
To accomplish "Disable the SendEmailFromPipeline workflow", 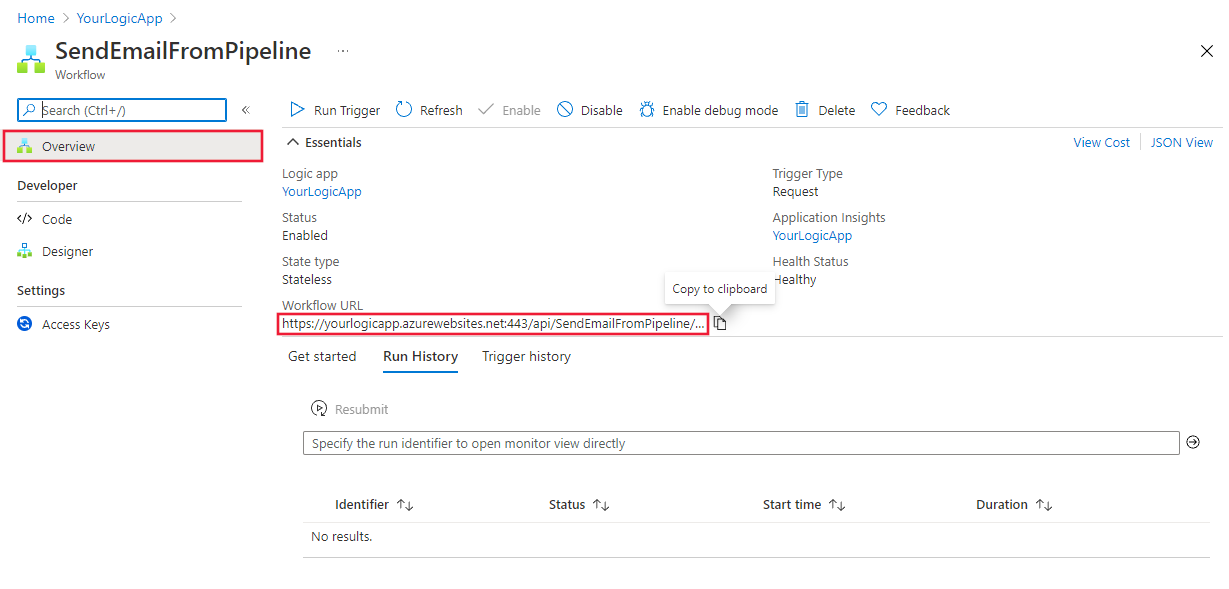I will coord(589,110).
